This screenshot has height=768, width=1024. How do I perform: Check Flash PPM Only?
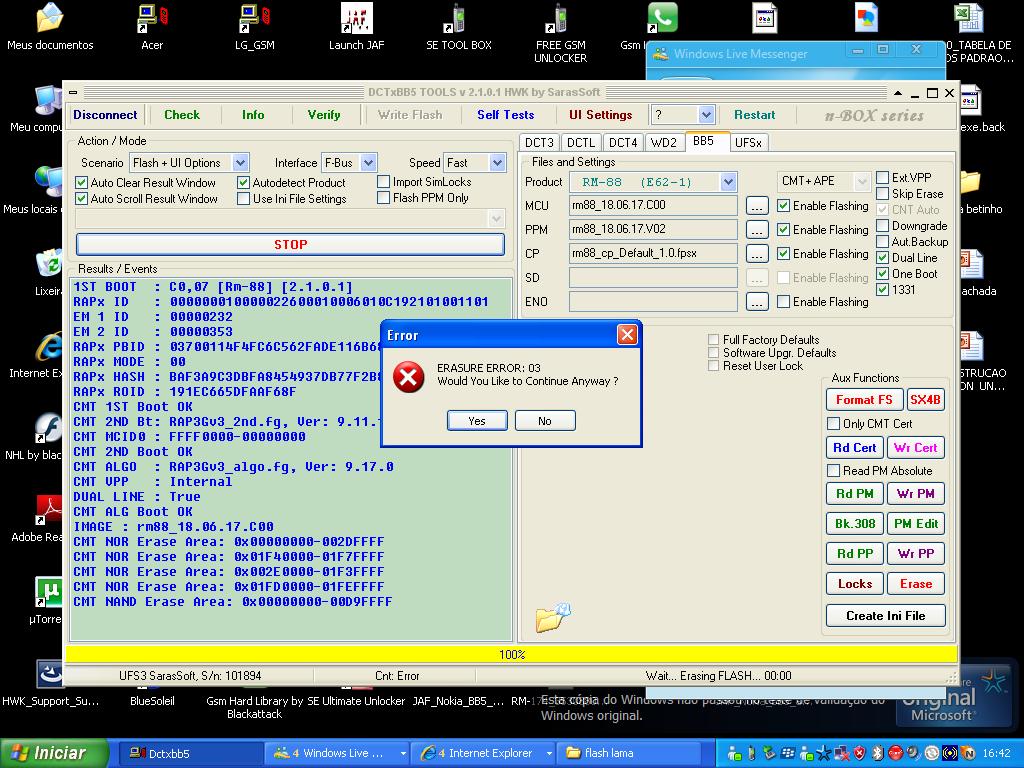[x=383, y=197]
